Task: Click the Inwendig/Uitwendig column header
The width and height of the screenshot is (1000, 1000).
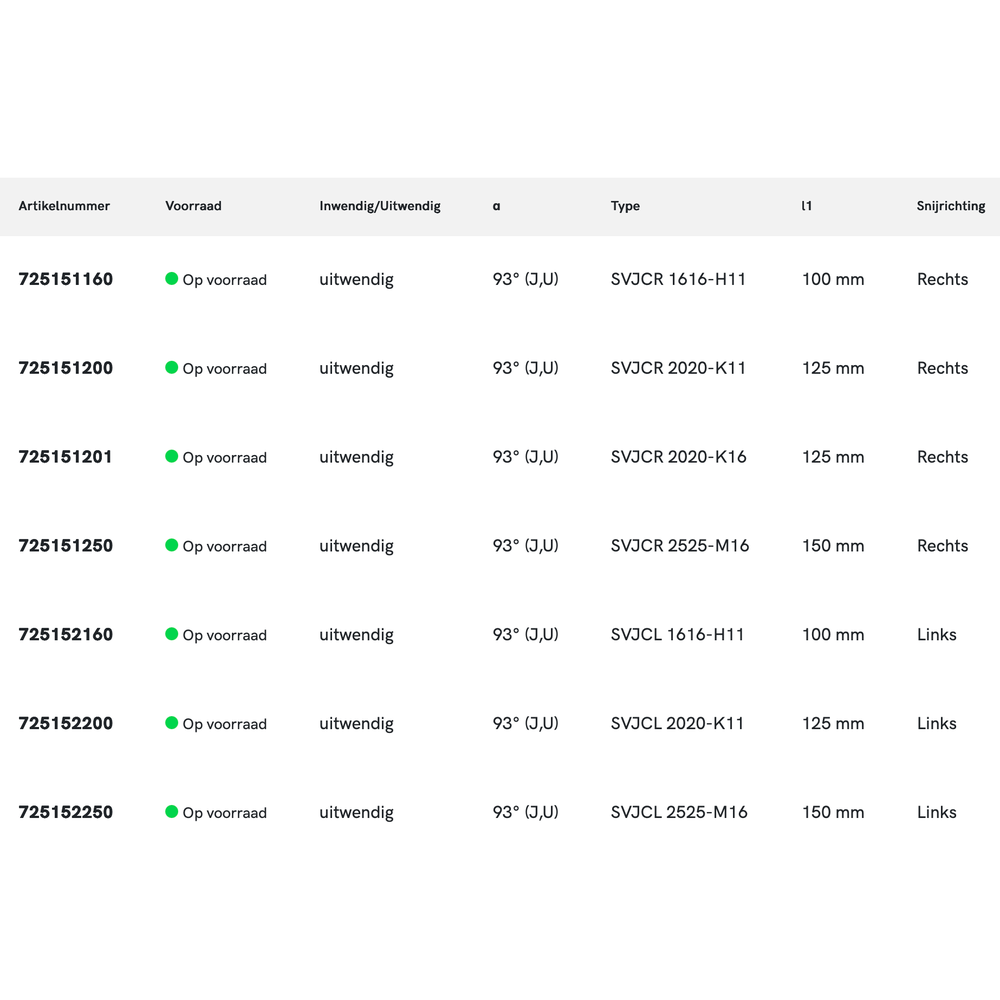Action: coord(380,206)
